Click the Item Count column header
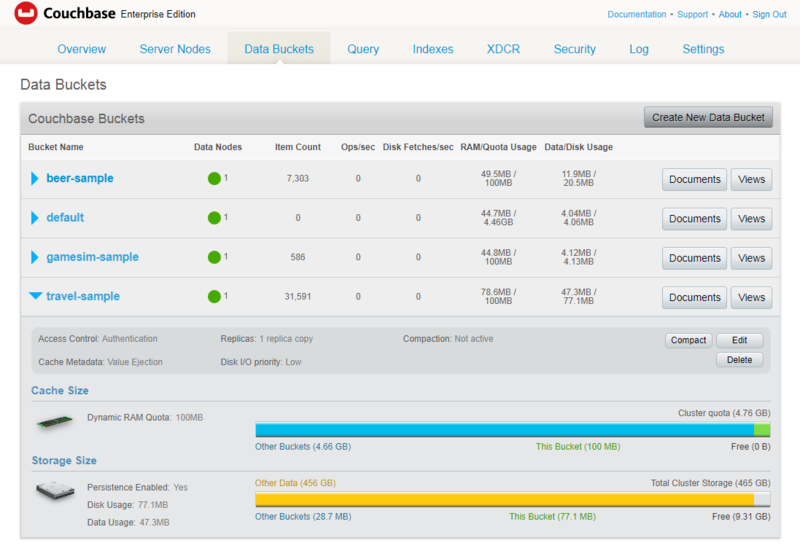 point(298,147)
